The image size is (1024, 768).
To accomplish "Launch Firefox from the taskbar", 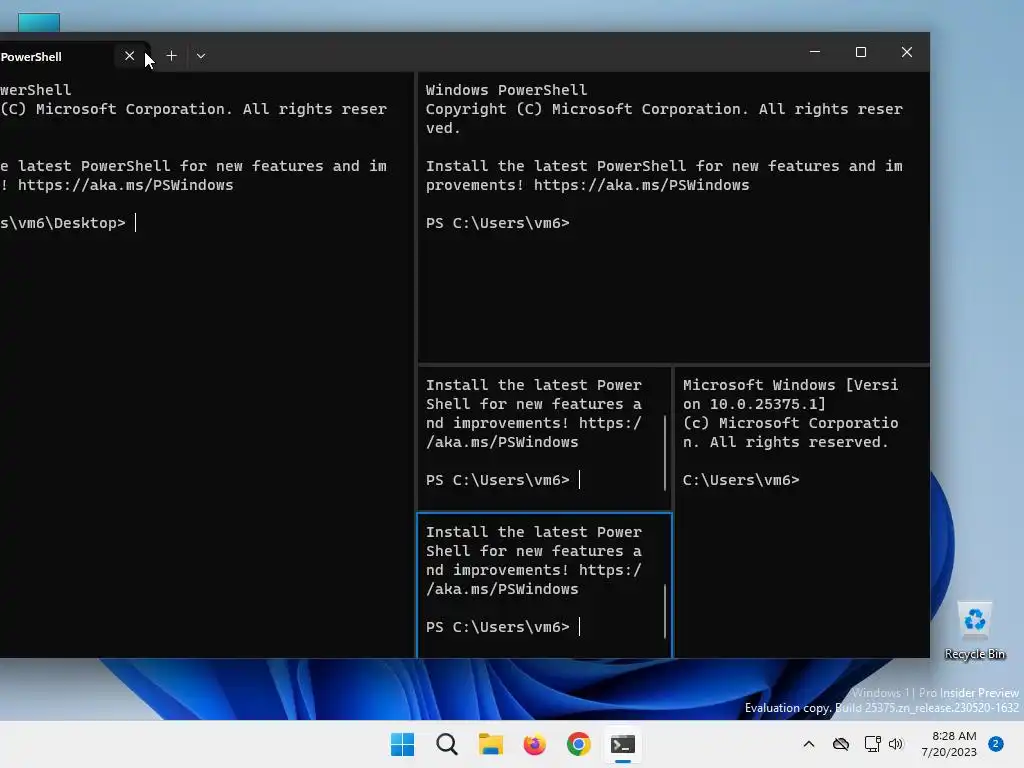I will 534,744.
